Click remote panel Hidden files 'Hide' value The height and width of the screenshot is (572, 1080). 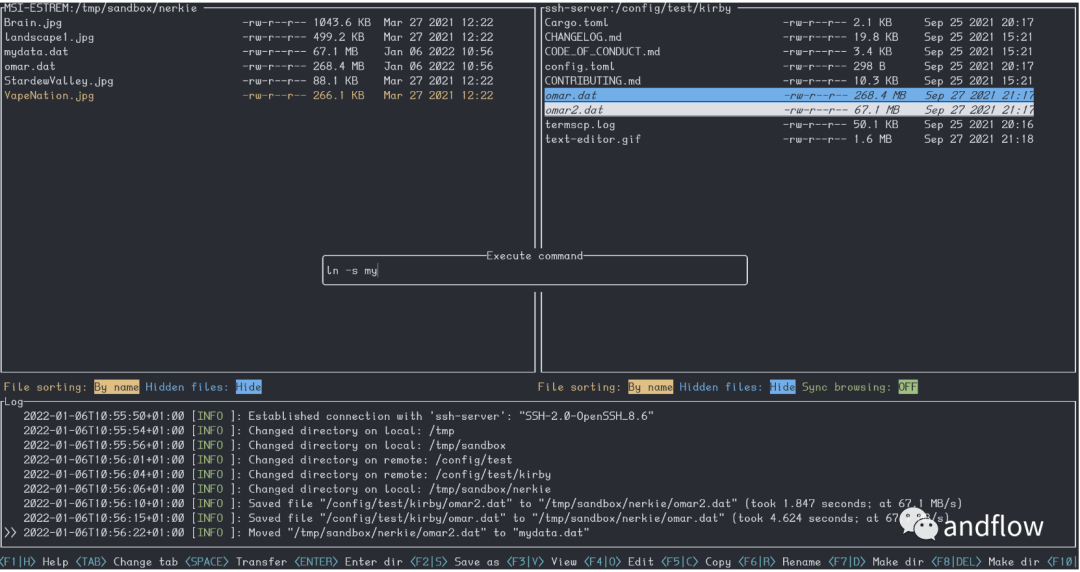[782, 387]
